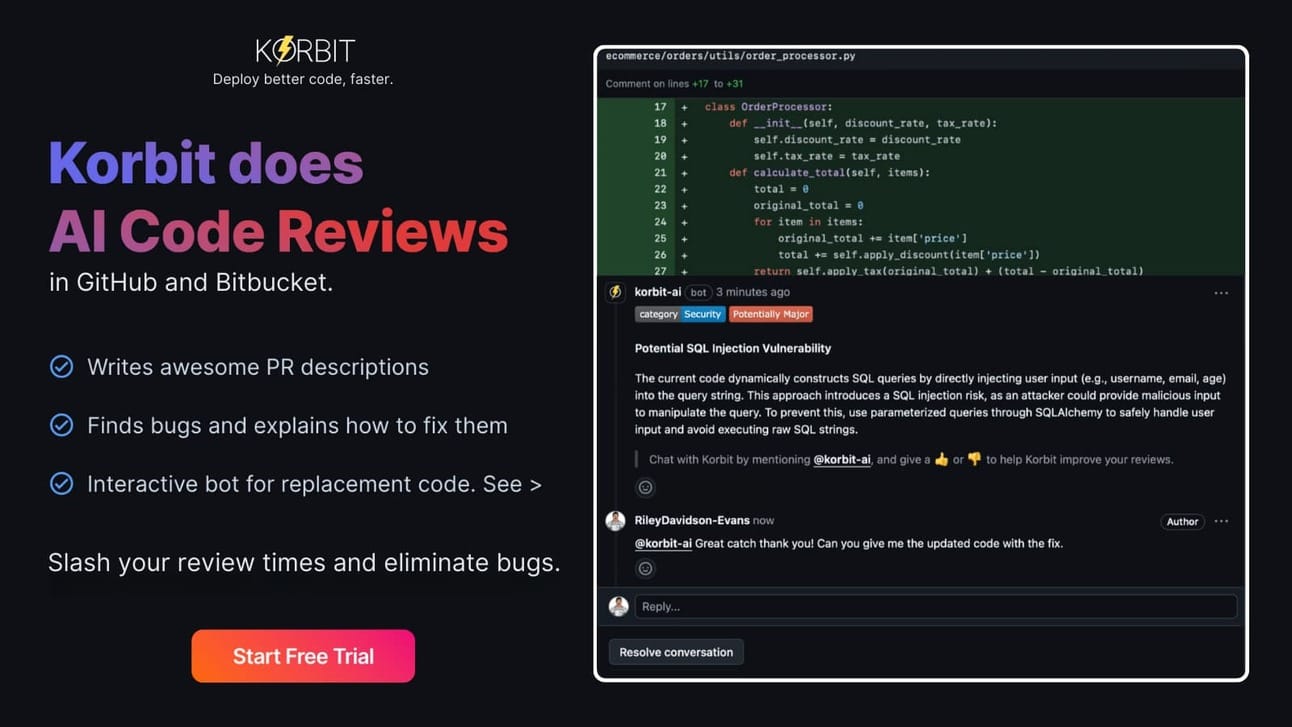Open the three-dot menu on RileyDavidson-Evans's comment
The width and height of the screenshot is (1292, 727).
[x=1221, y=521]
